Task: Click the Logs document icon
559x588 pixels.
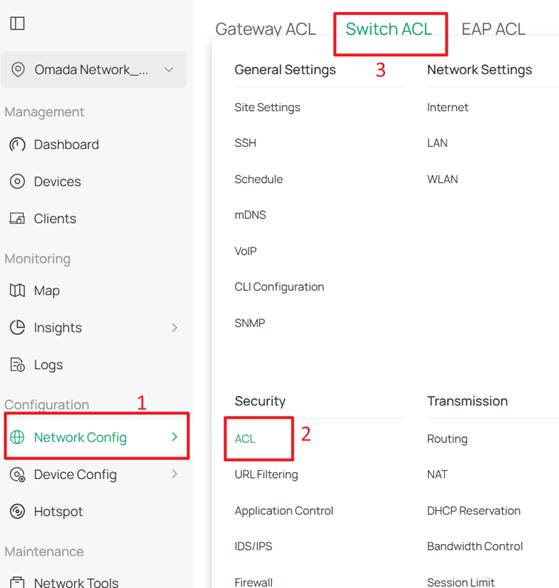Action: [17, 364]
